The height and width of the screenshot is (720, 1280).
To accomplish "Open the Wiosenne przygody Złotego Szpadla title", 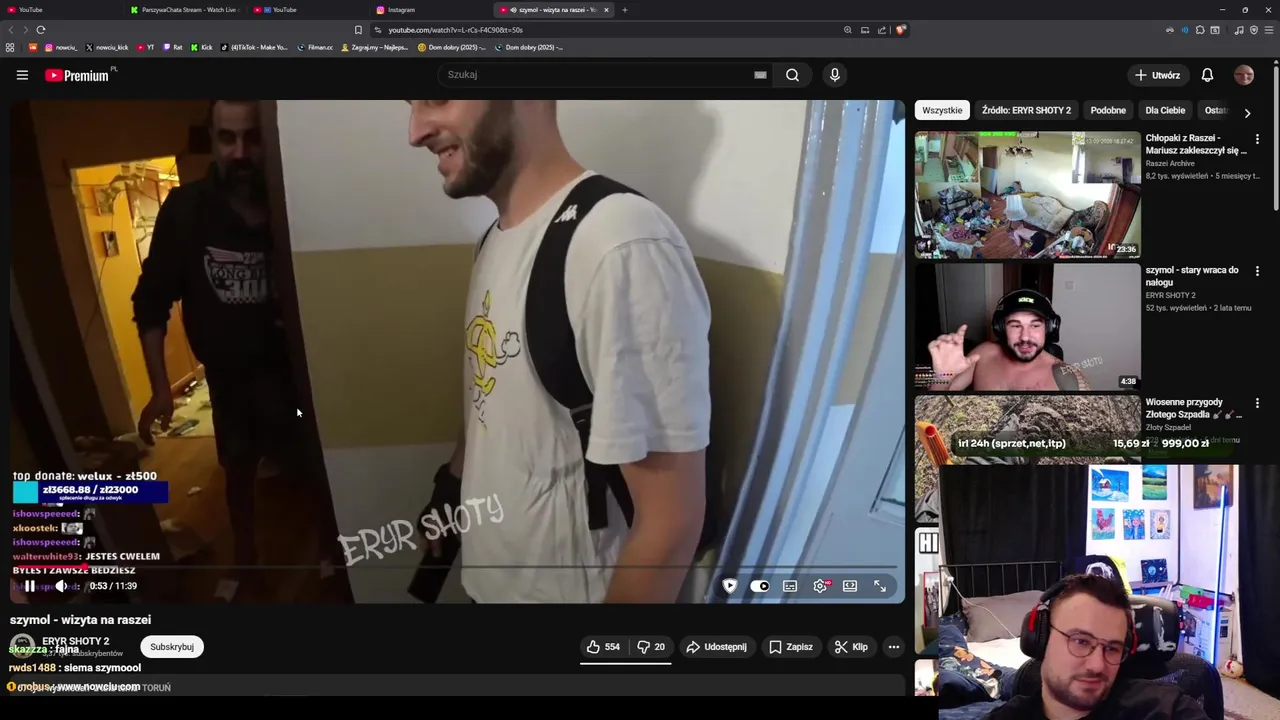I will tap(1193, 408).
